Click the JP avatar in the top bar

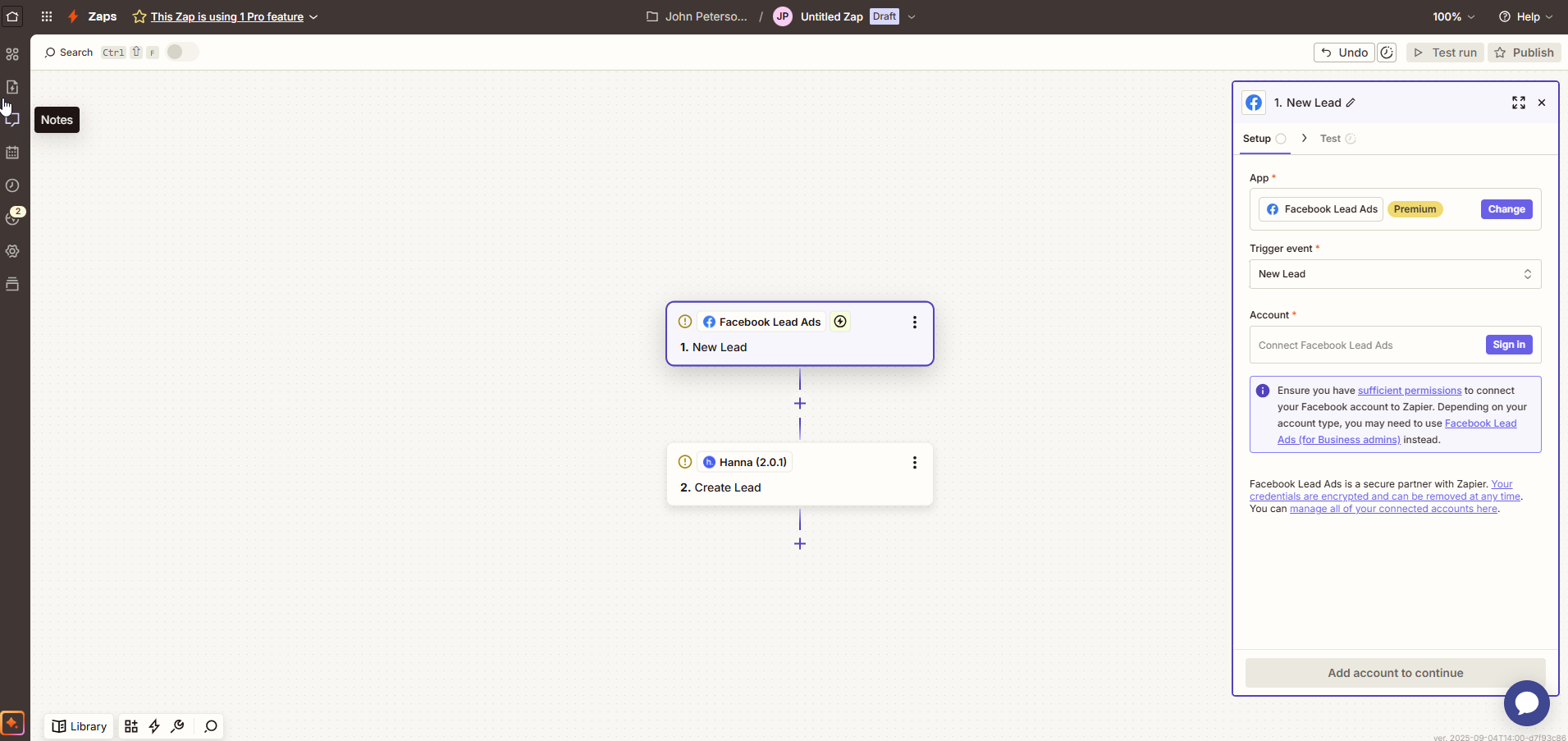(783, 16)
